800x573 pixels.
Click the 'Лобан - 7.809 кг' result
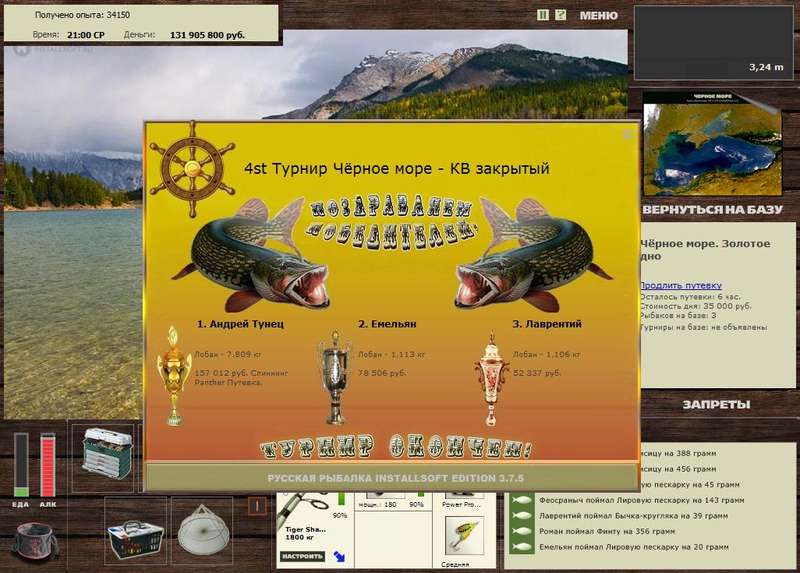coord(228,355)
